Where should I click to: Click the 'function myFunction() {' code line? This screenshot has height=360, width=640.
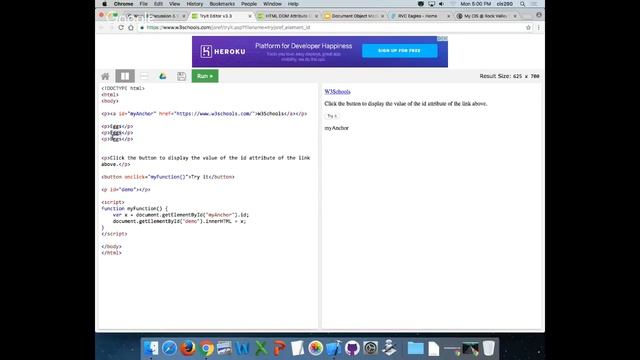point(134,209)
